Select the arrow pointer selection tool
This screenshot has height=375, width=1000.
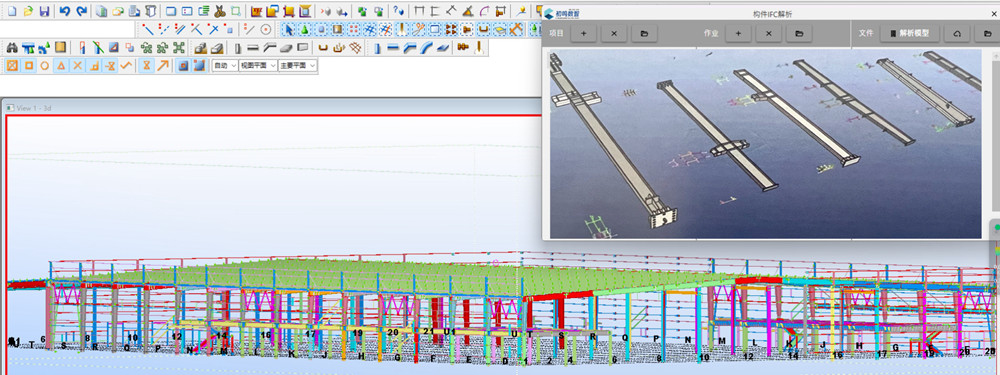(x=288, y=29)
